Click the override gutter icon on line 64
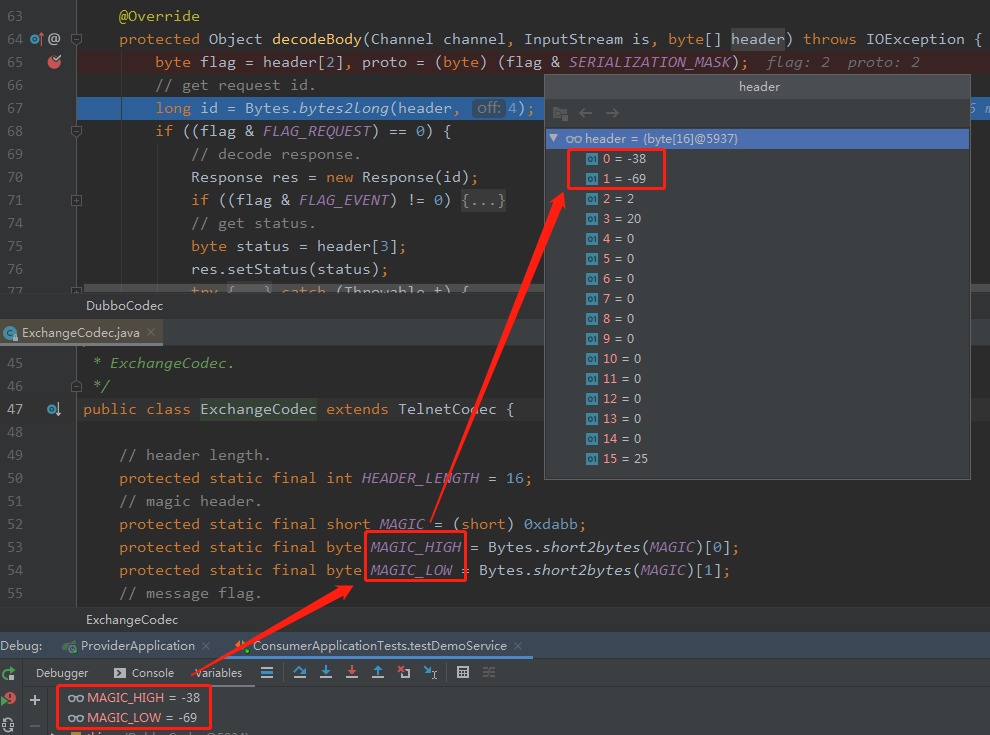 click(36, 39)
